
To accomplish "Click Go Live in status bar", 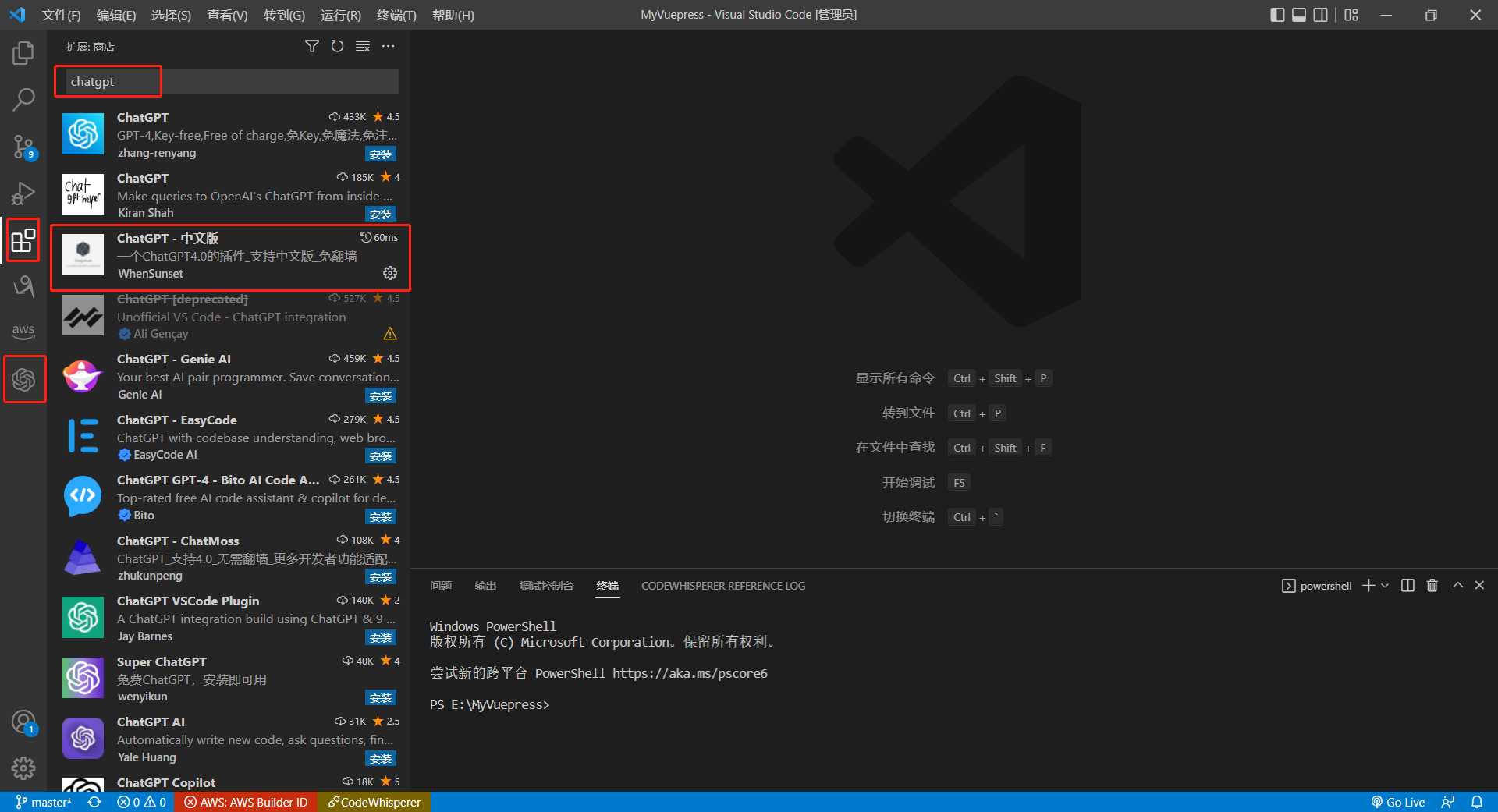I will pyautogui.click(x=1398, y=802).
